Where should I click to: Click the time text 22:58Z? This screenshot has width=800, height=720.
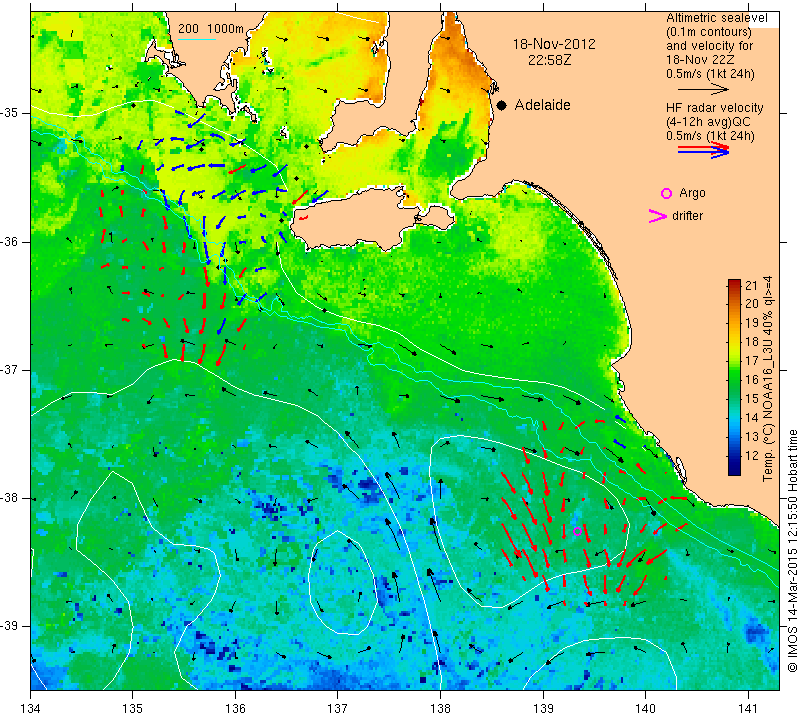(549, 60)
